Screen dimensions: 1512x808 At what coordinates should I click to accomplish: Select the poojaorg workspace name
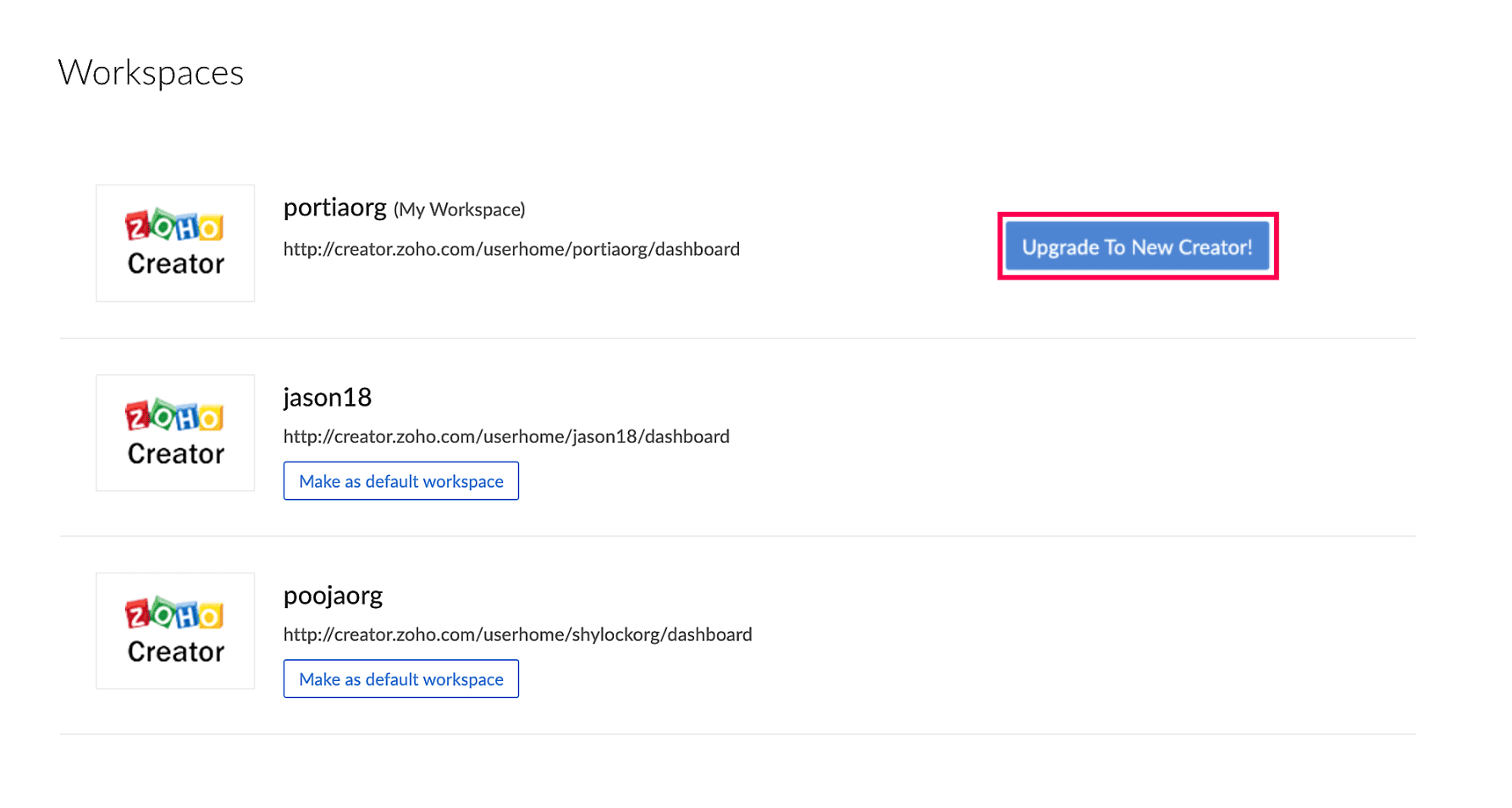(x=333, y=595)
